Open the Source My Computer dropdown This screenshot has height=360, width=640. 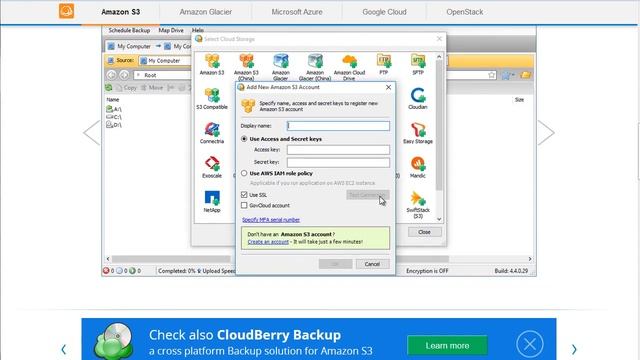[165, 60]
